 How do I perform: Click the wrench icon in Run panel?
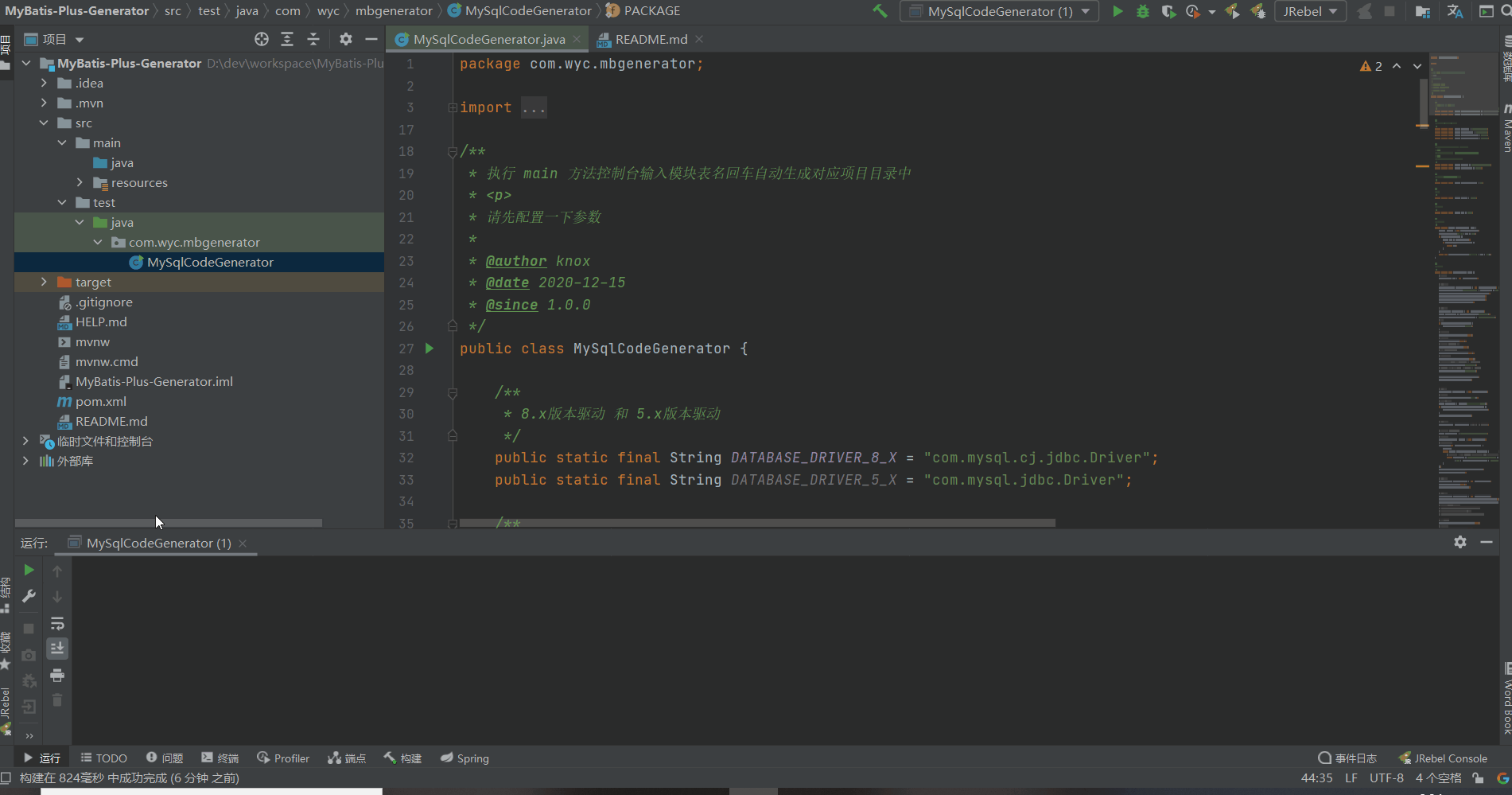(29, 596)
